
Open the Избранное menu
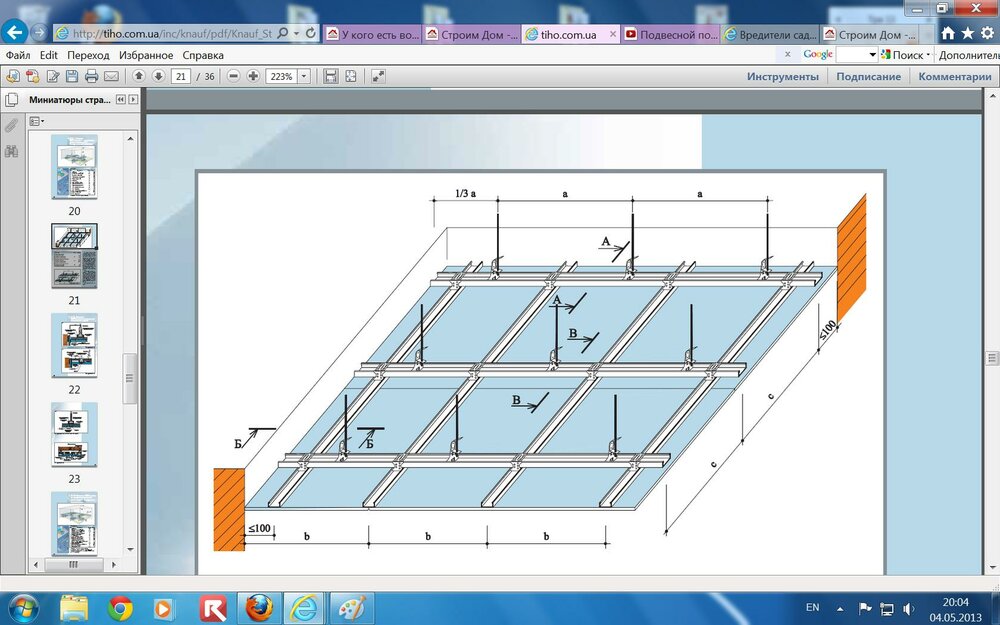click(146, 55)
